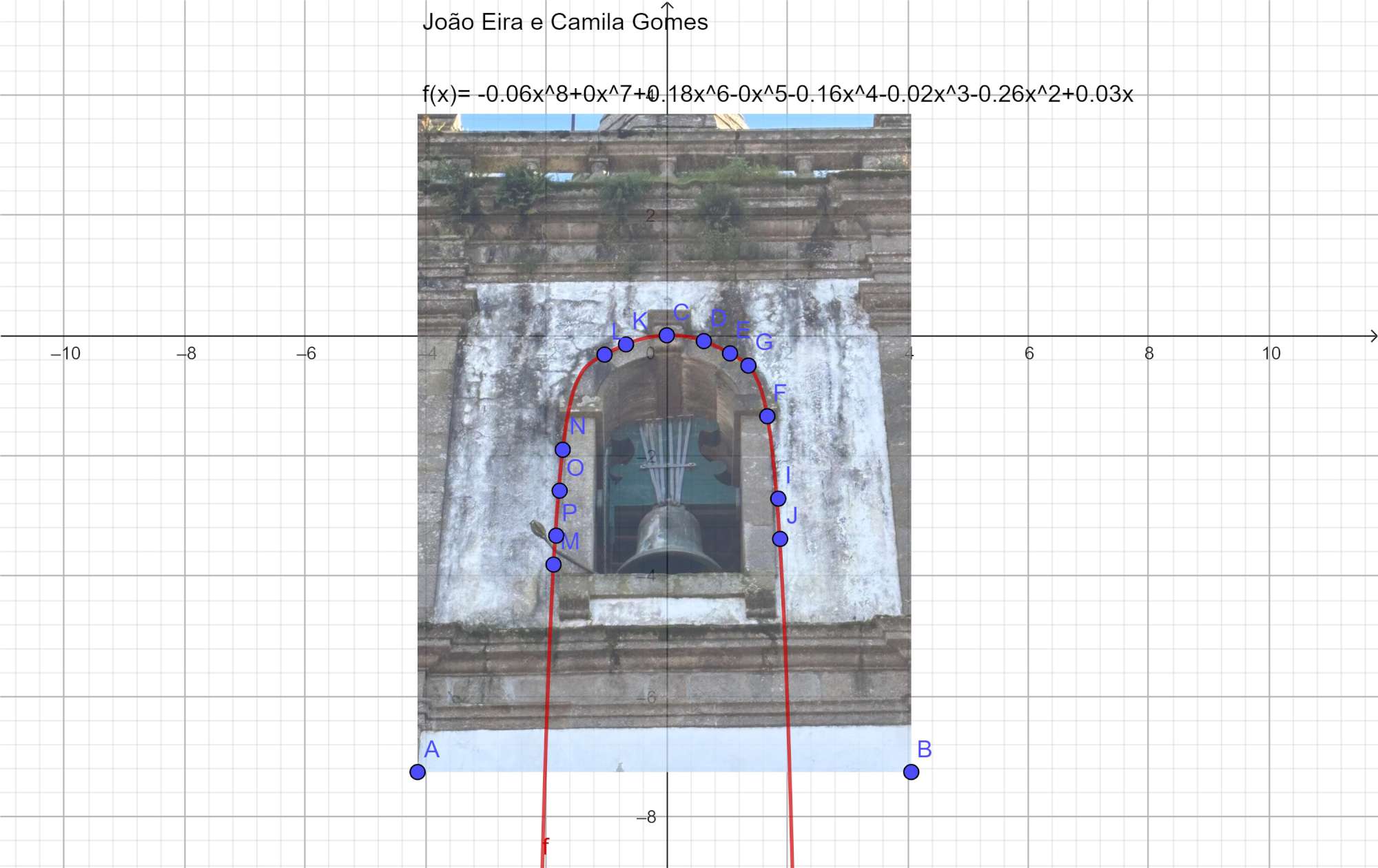The width and height of the screenshot is (1378, 868).
Task: Click point E on the arch
Action: click(730, 353)
